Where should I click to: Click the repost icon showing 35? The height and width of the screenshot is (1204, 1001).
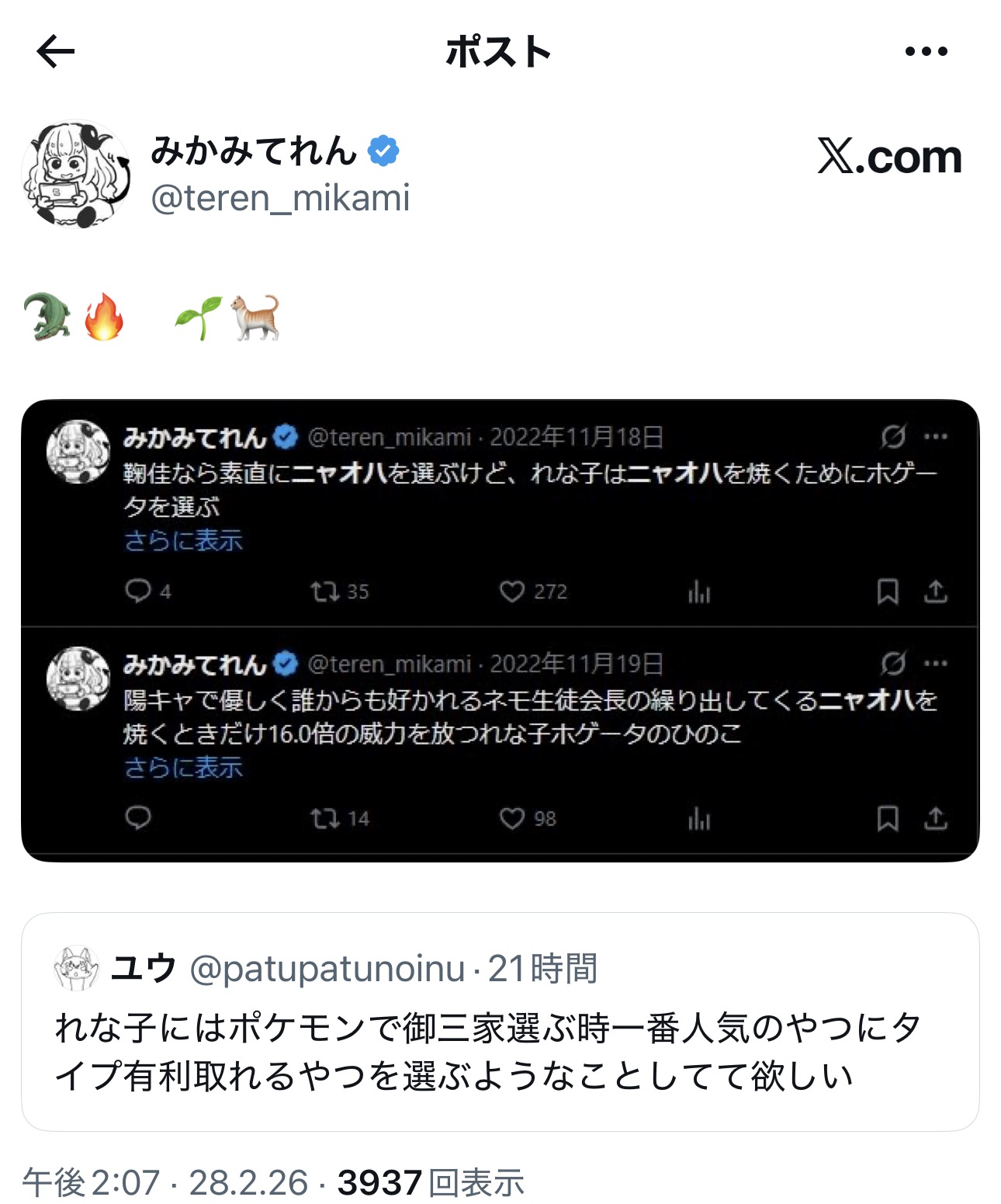pyautogui.click(x=324, y=592)
